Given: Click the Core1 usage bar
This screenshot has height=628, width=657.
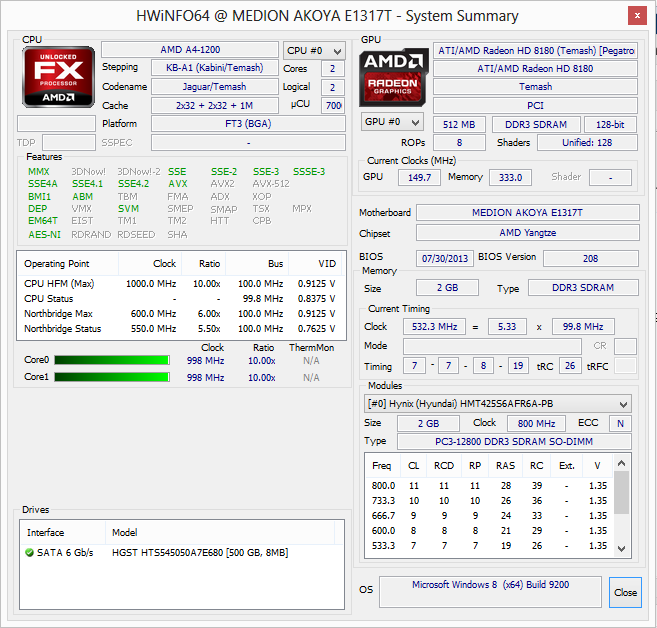Looking at the screenshot, I should click(x=112, y=377).
